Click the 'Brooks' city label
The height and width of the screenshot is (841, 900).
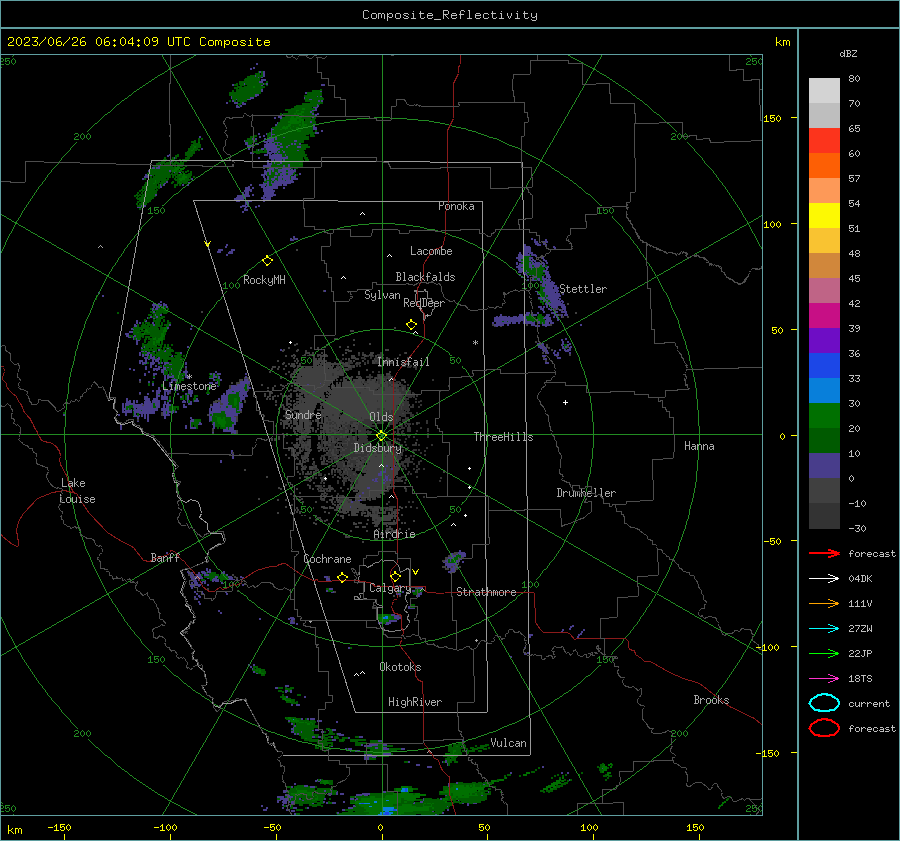tap(711, 700)
